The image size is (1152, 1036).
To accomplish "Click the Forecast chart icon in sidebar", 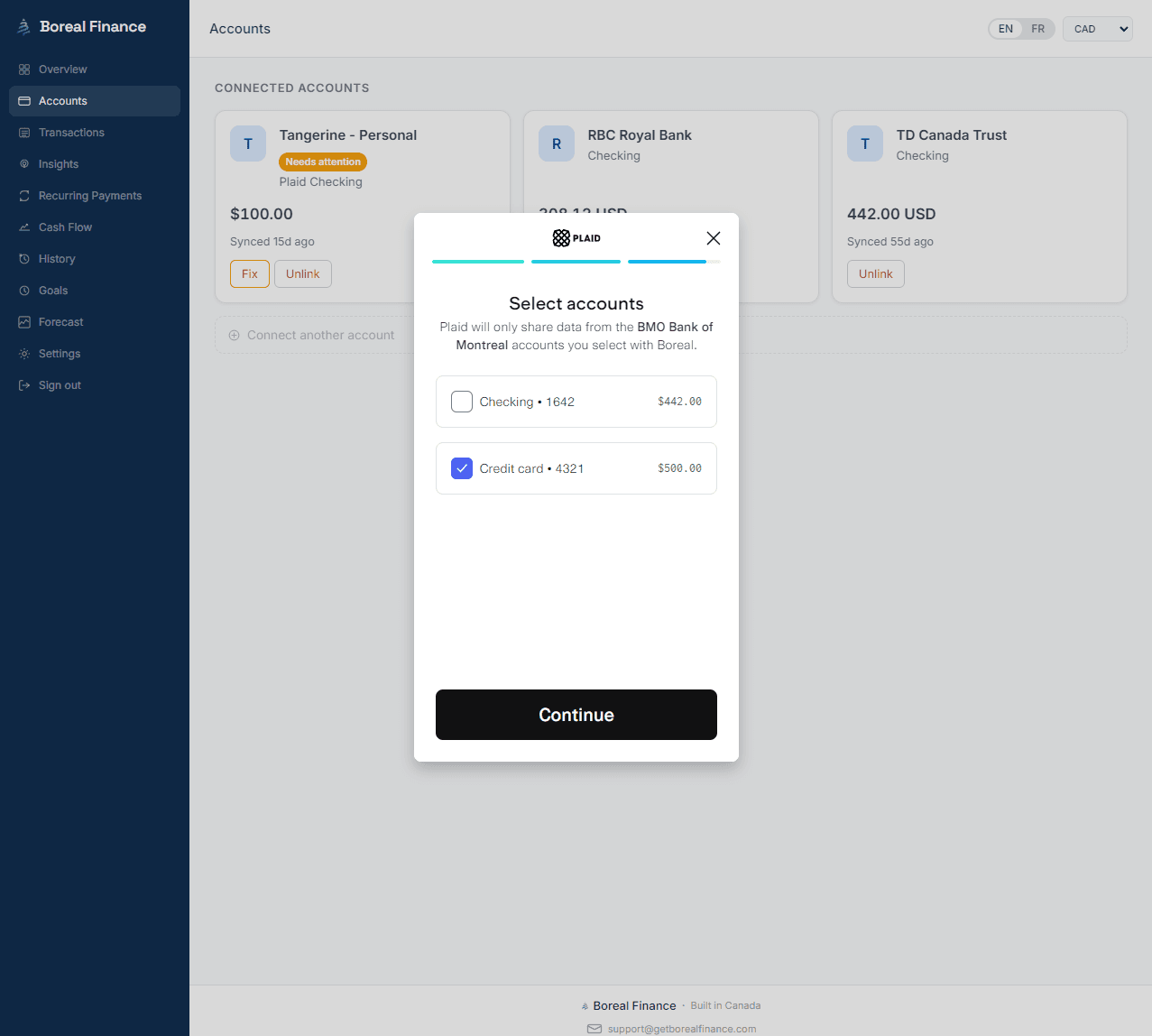I will (x=24, y=322).
